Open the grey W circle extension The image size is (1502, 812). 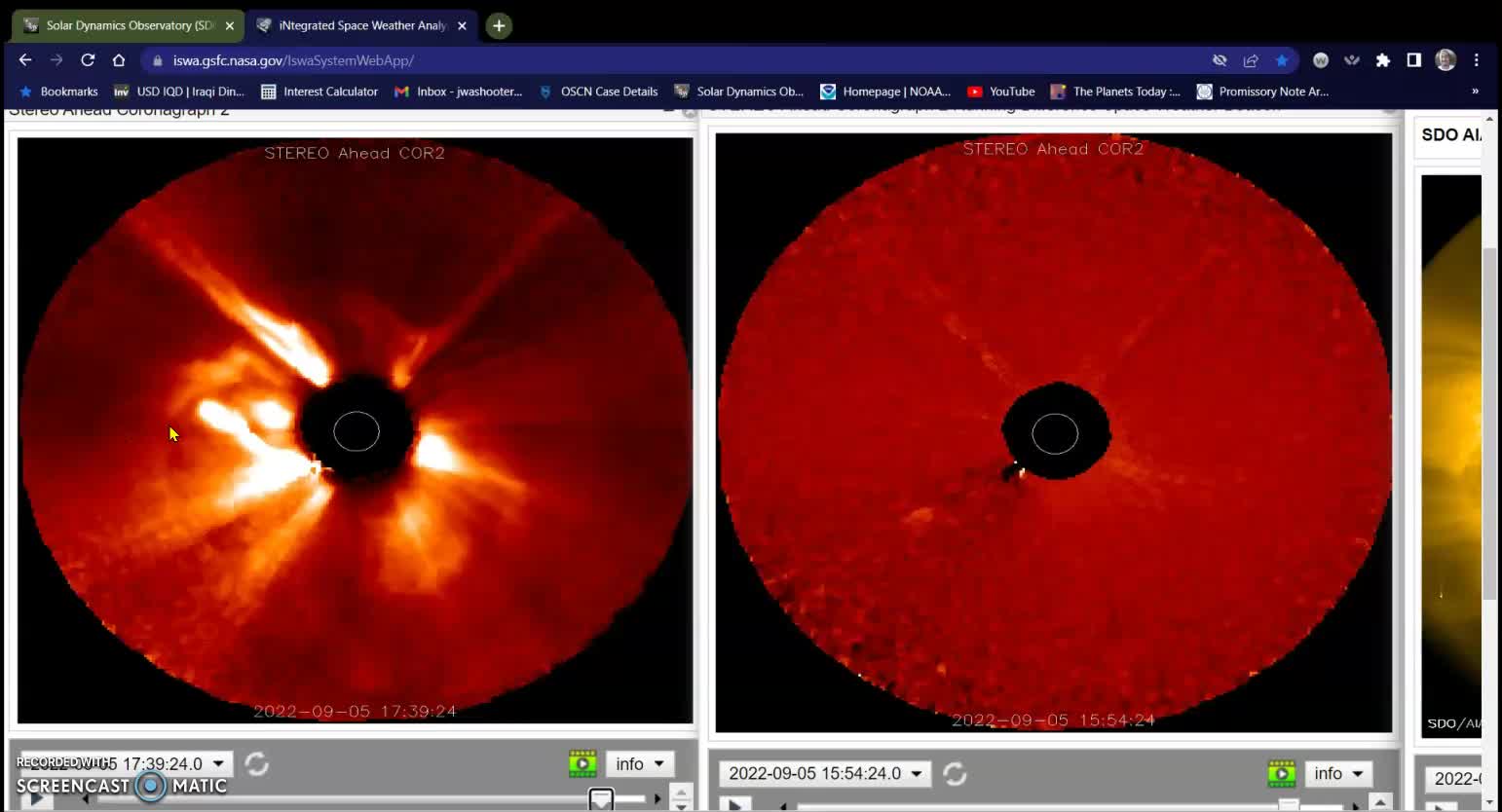click(1321, 60)
